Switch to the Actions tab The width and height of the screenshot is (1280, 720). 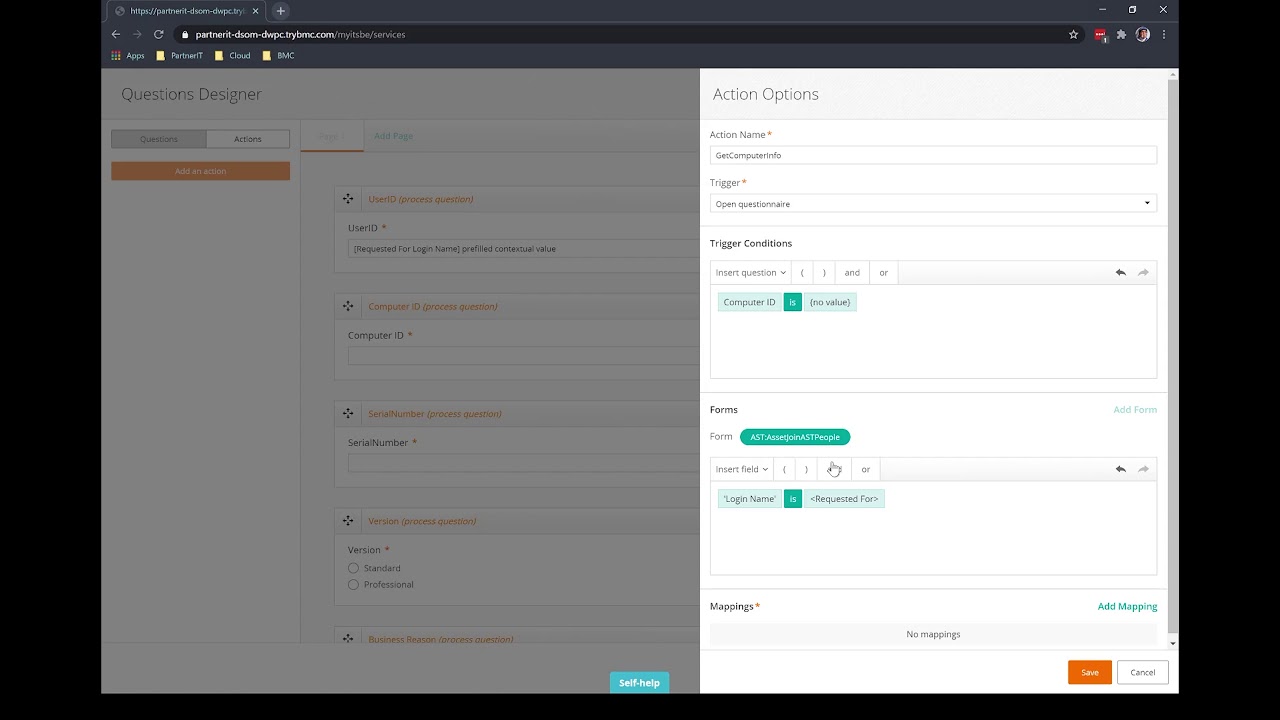[248, 139]
